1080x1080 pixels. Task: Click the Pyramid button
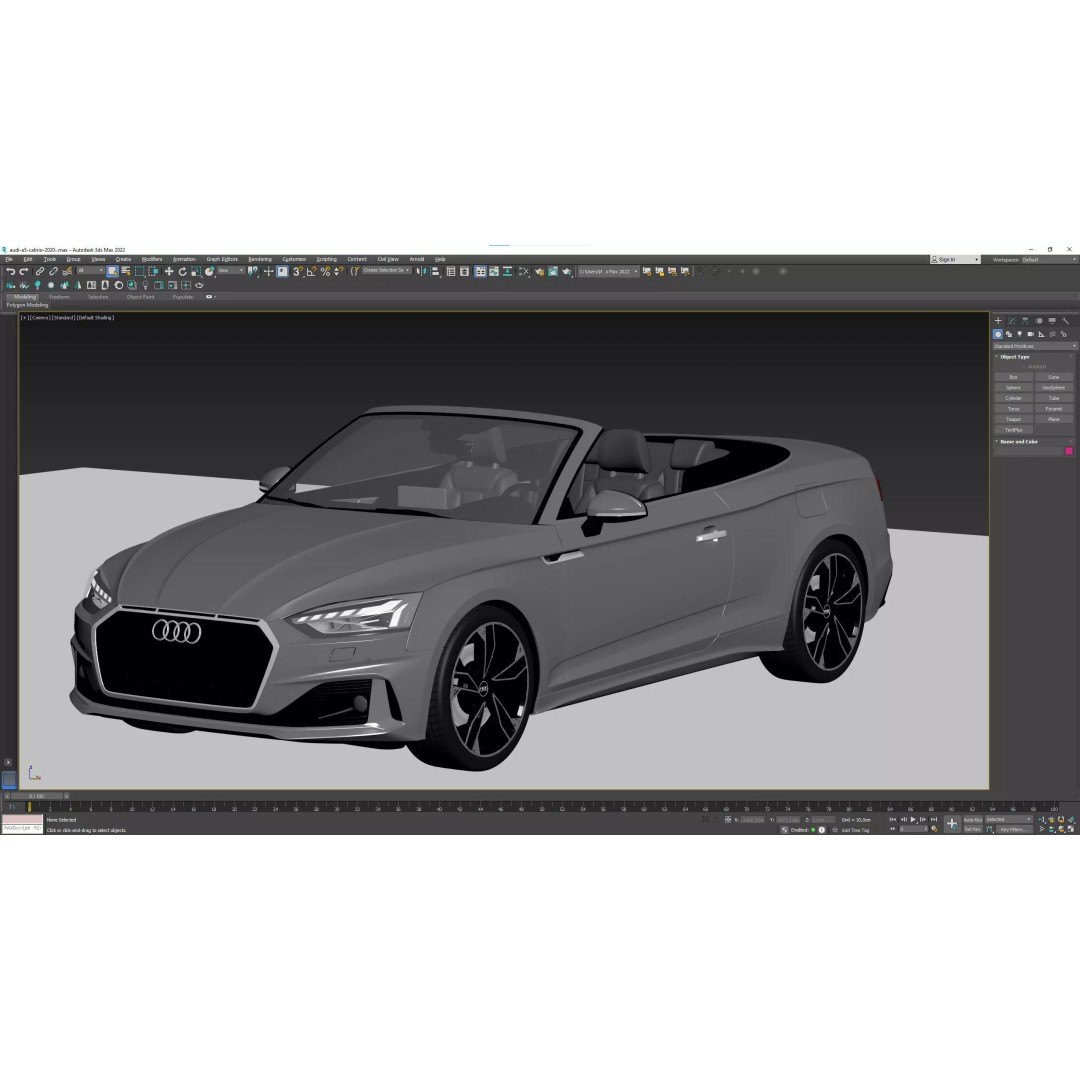click(x=1054, y=408)
